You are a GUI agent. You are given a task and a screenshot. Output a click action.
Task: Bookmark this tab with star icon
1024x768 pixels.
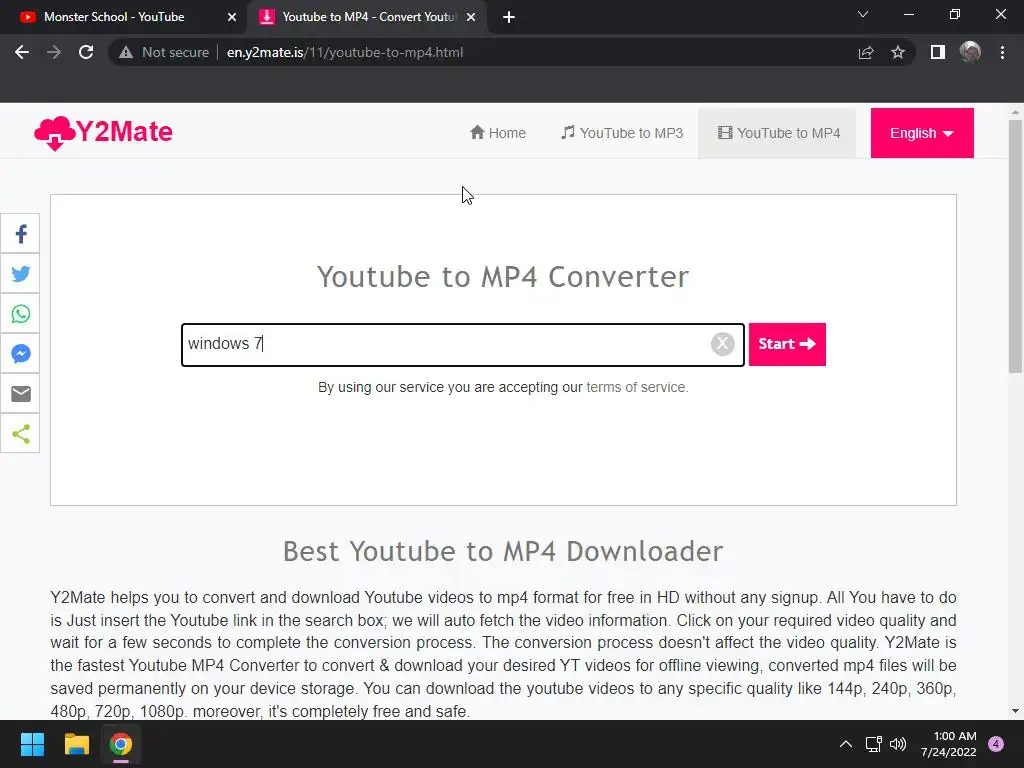898,52
